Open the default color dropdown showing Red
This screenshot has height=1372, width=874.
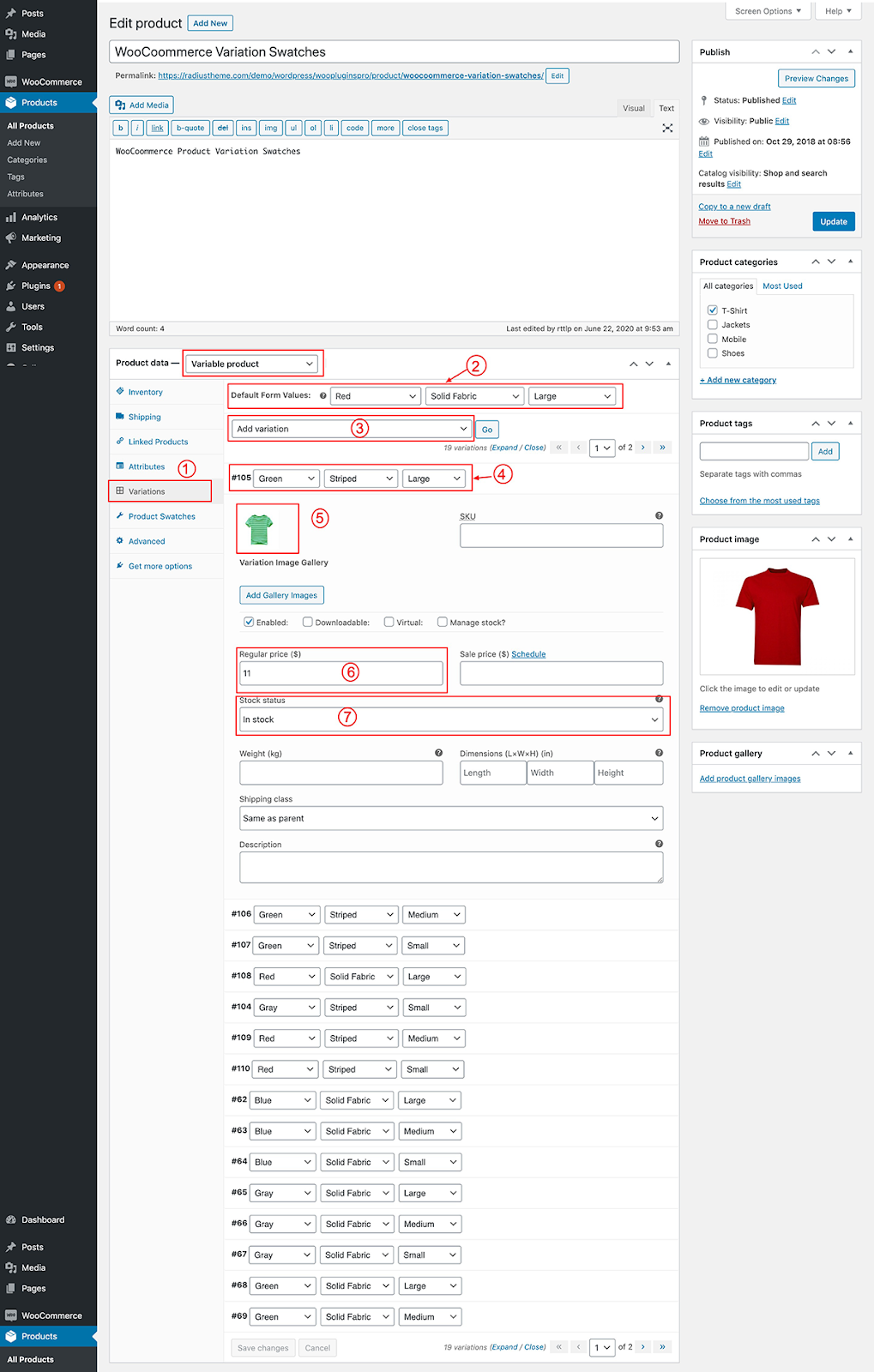coord(375,396)
